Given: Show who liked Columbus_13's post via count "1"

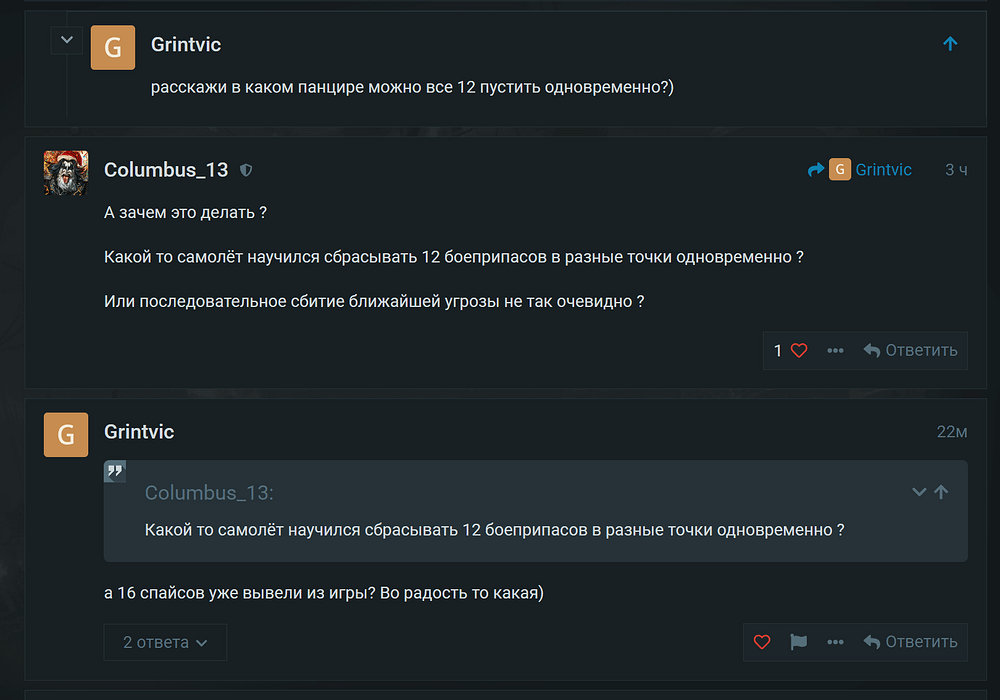Looking at the screenshot, I should [x=778, y=351].
